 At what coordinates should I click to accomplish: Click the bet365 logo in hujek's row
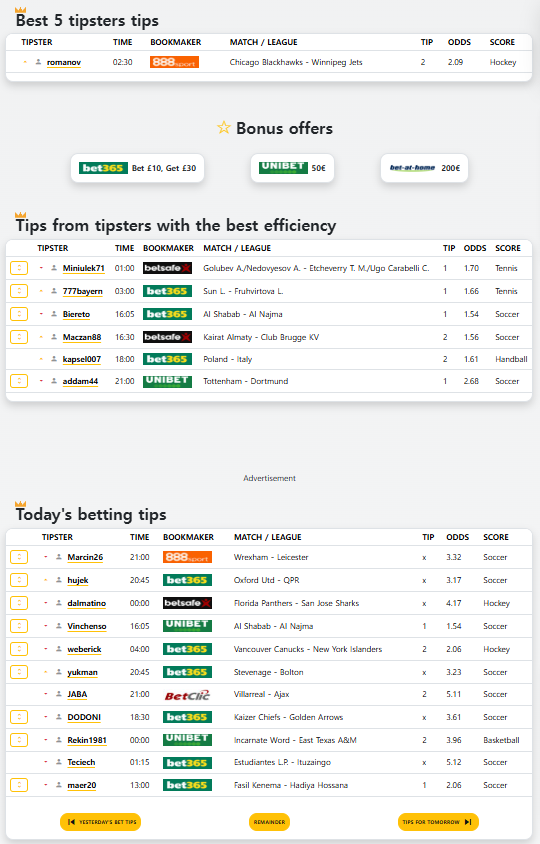[x=187, y=580]
